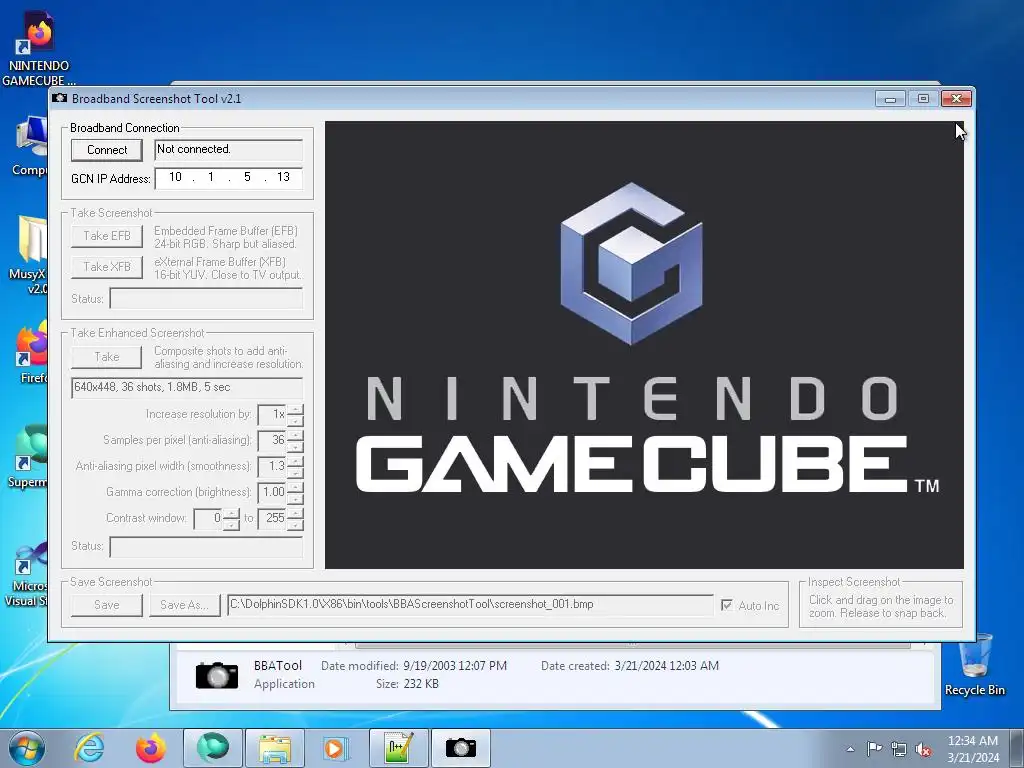Increase gamma correction with up arrow
Image resolution: width=1024 pixels, height=768 pixels.
click(x=295, y=488)
